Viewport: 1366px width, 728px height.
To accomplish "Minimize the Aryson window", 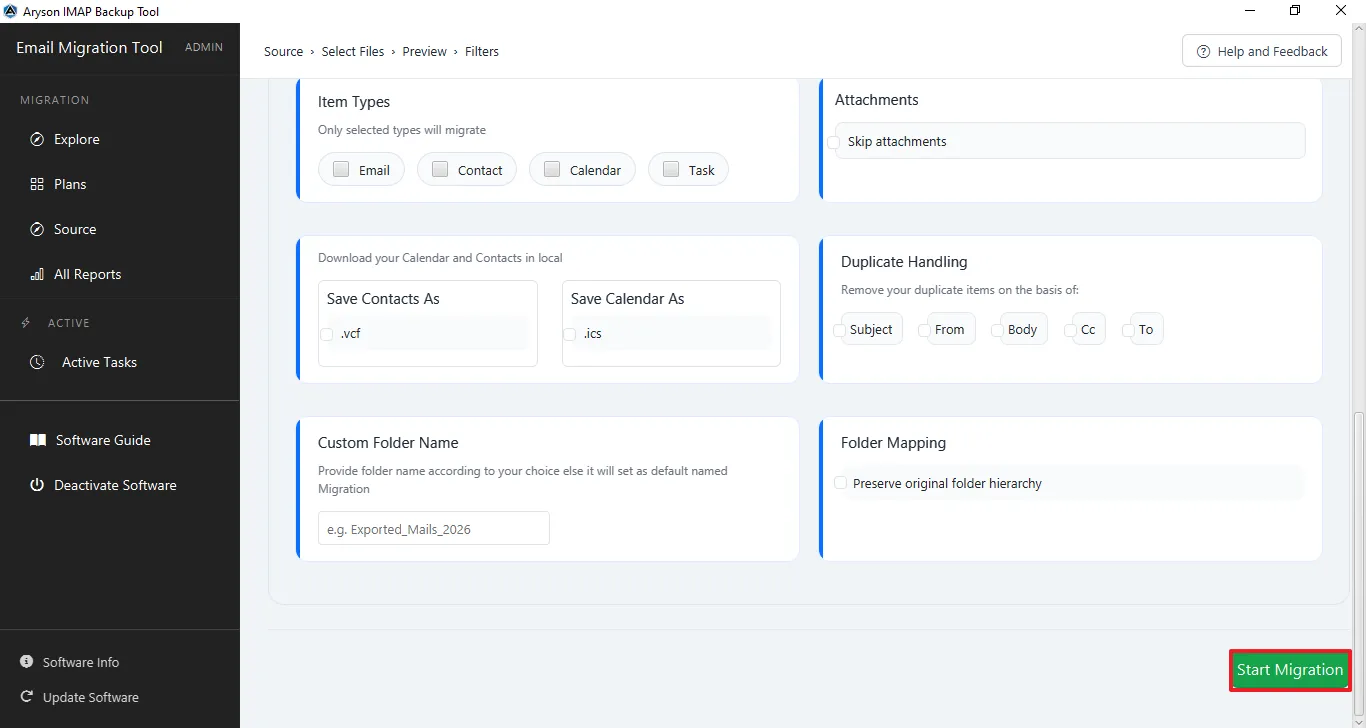I will [1250, 11].
